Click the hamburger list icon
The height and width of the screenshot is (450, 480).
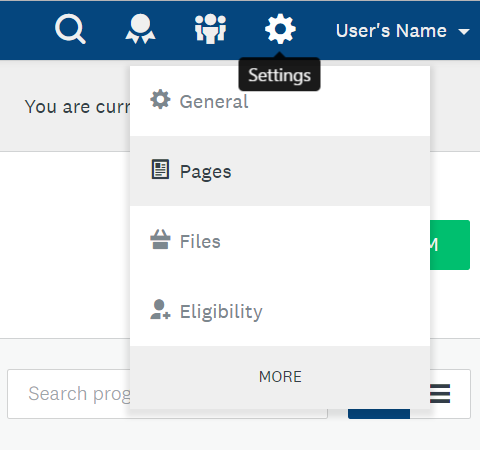pos(440,394)
